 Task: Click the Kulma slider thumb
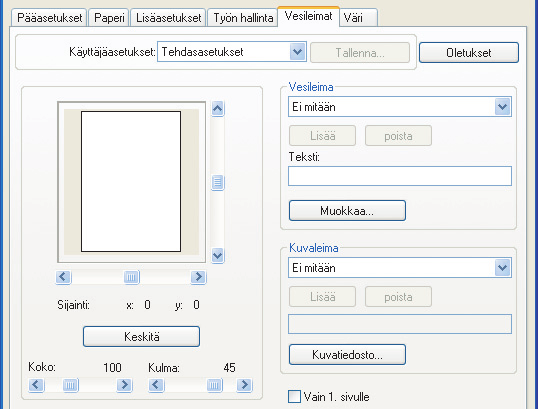tap(215, 385)
